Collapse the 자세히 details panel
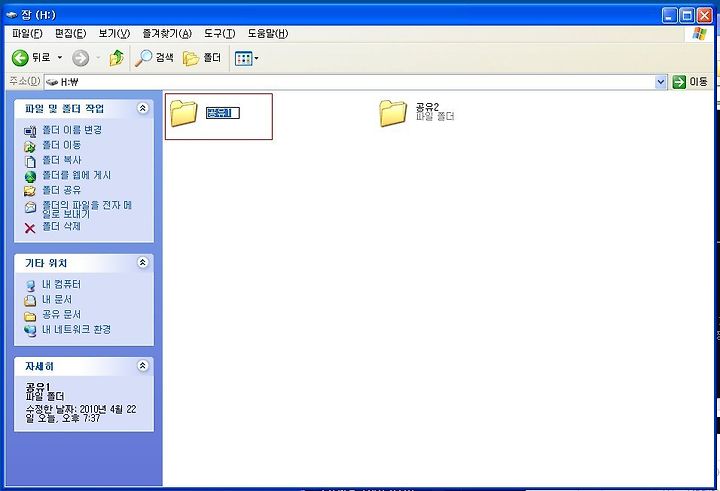The image size is (720, 491). tap(143, 366)
